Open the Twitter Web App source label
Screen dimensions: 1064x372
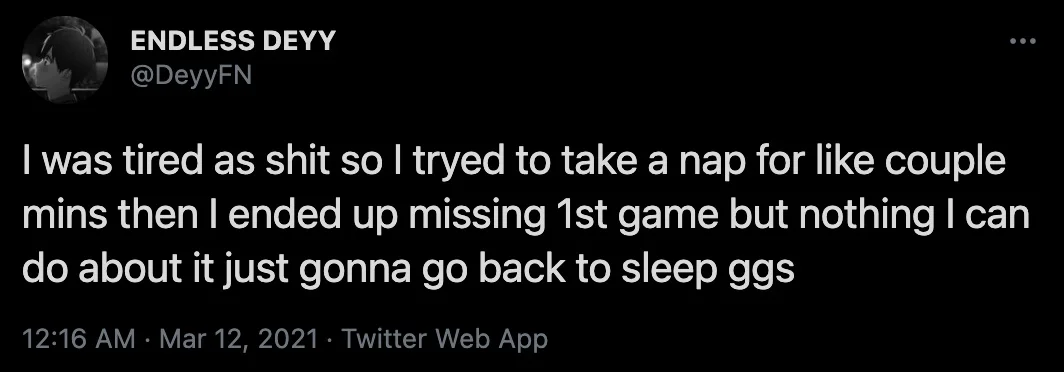coord(444,338)
